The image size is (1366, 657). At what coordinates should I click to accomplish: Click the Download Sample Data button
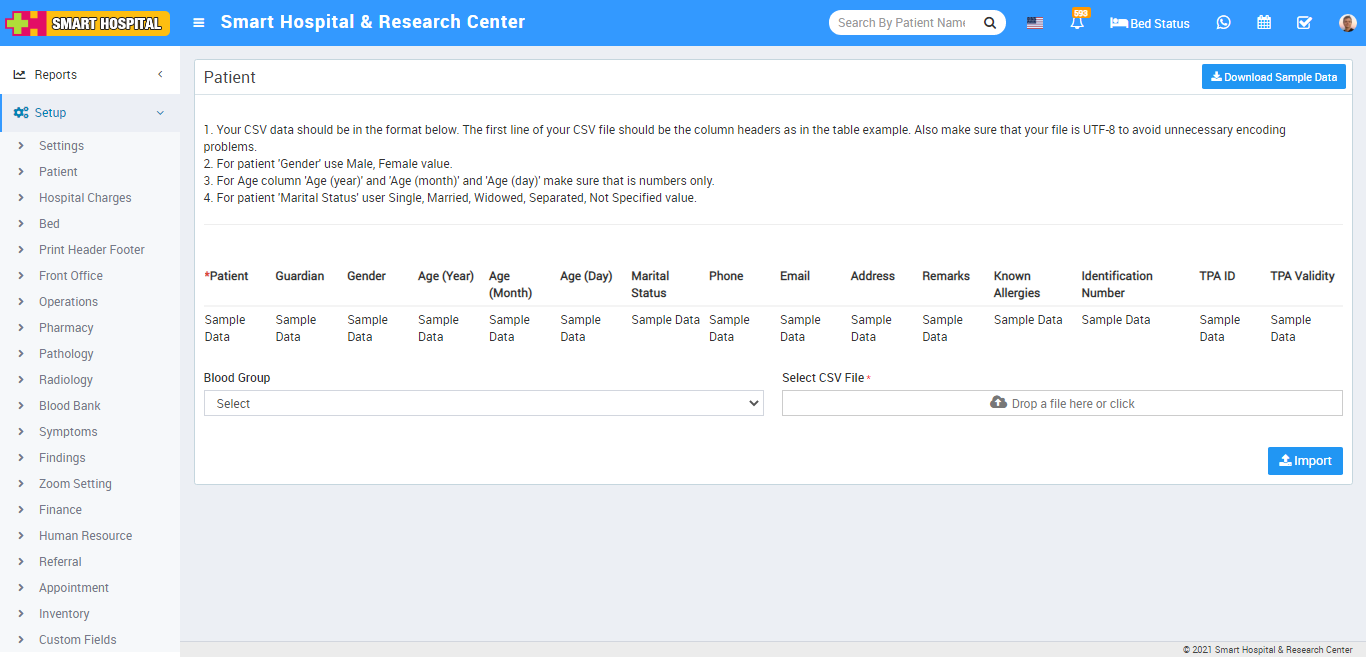tap(1273, 77)
